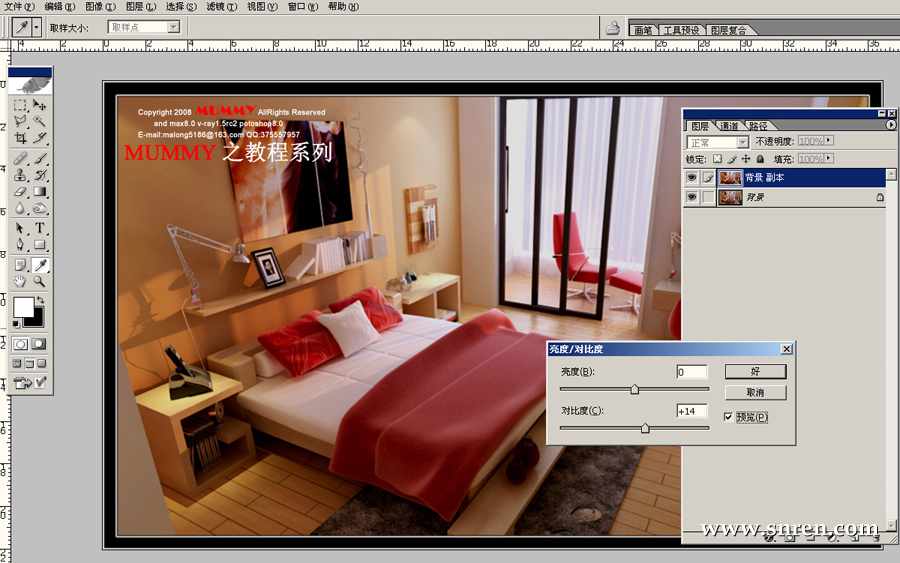This screenshot has height=563, width=900.
Task: Click the white foreground color swatch
Action: [24, 307]
